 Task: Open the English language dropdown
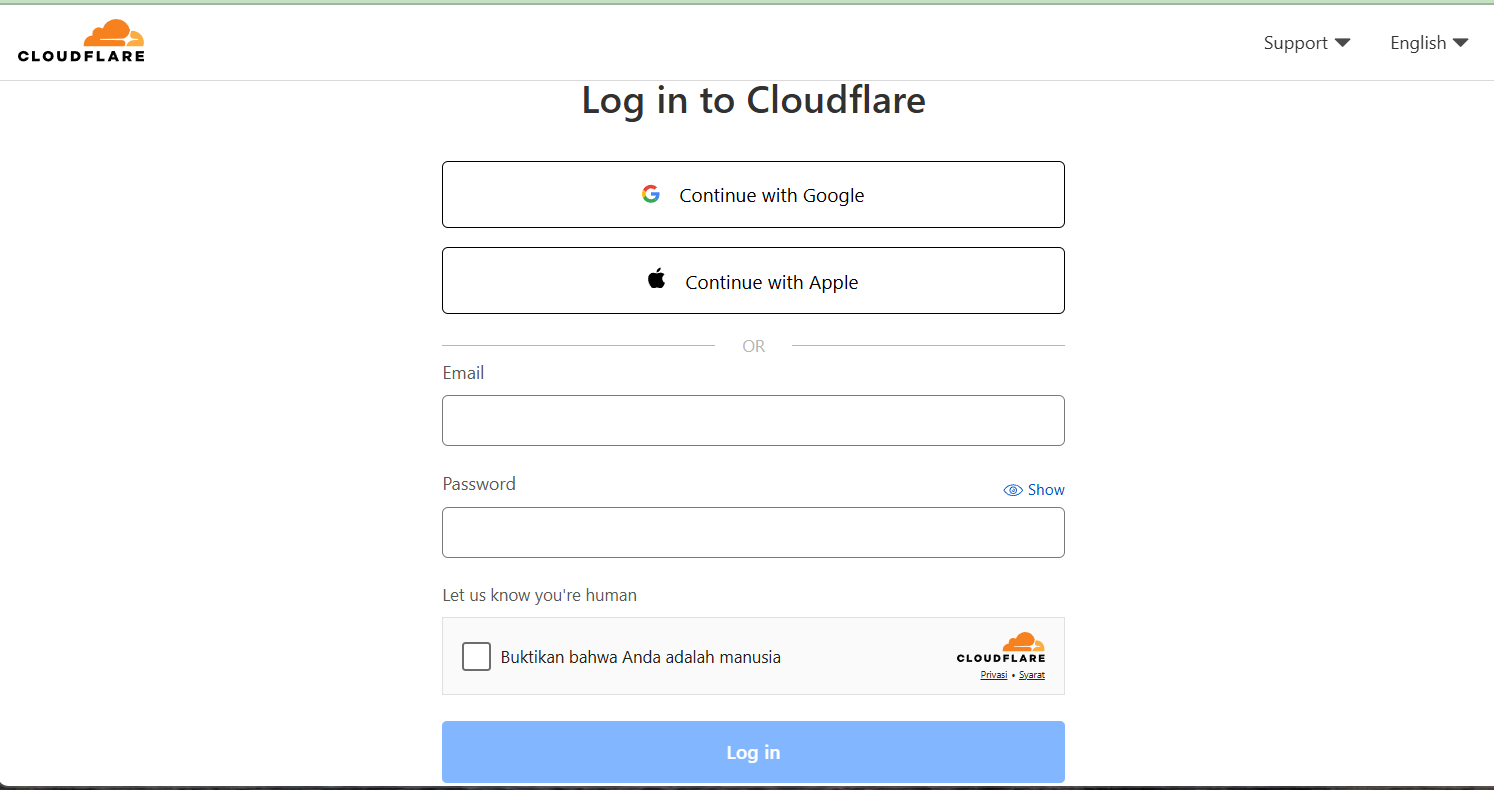point(1429,43)
